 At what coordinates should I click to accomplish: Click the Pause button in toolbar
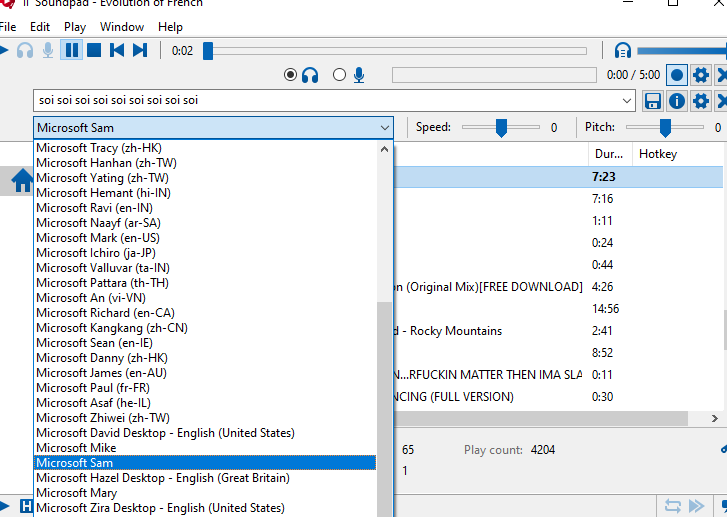(72, 50)
